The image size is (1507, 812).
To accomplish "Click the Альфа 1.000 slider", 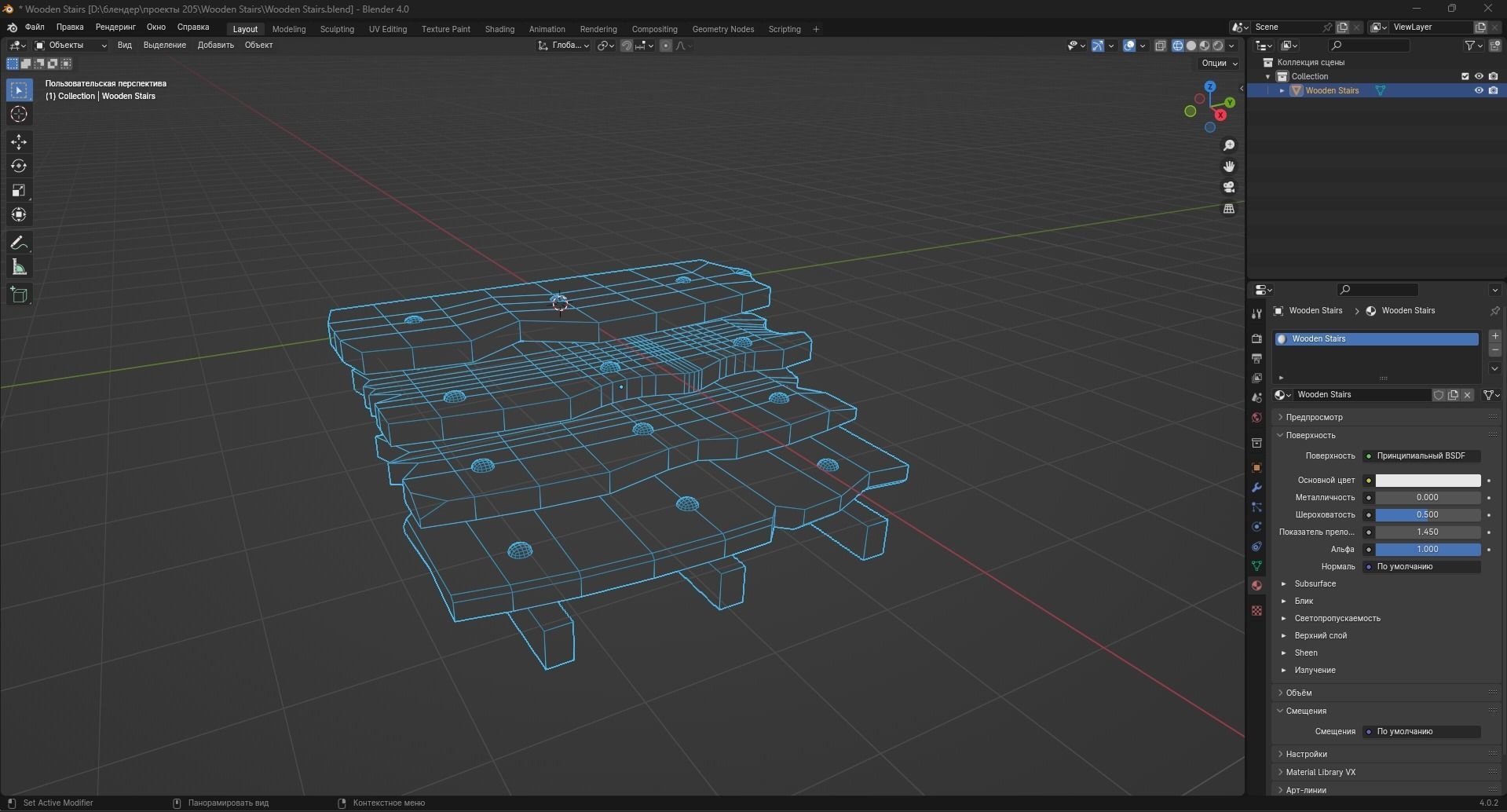I will click(x=1428, y=550).
